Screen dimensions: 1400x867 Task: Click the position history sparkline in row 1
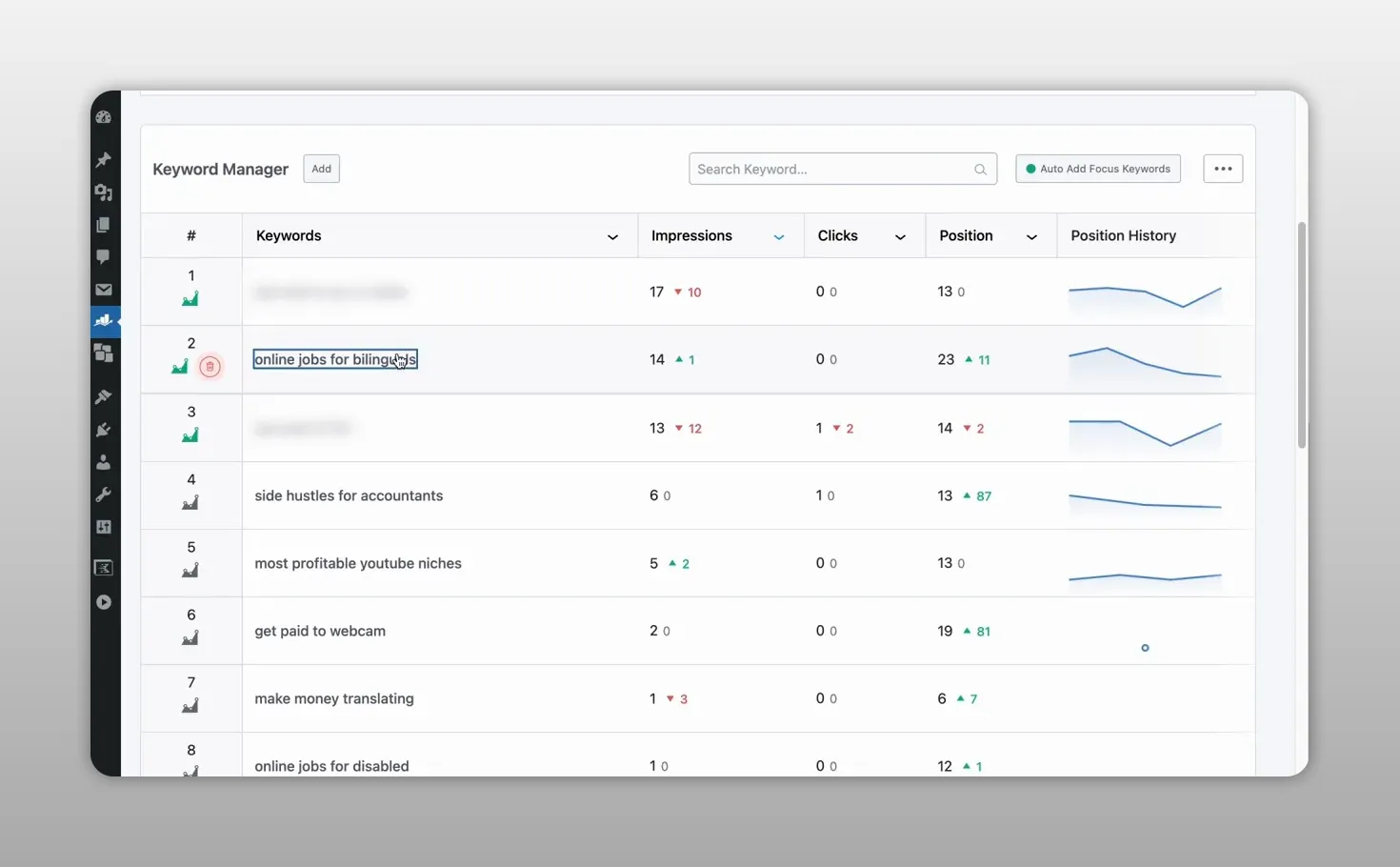(x=1145, y=298)
